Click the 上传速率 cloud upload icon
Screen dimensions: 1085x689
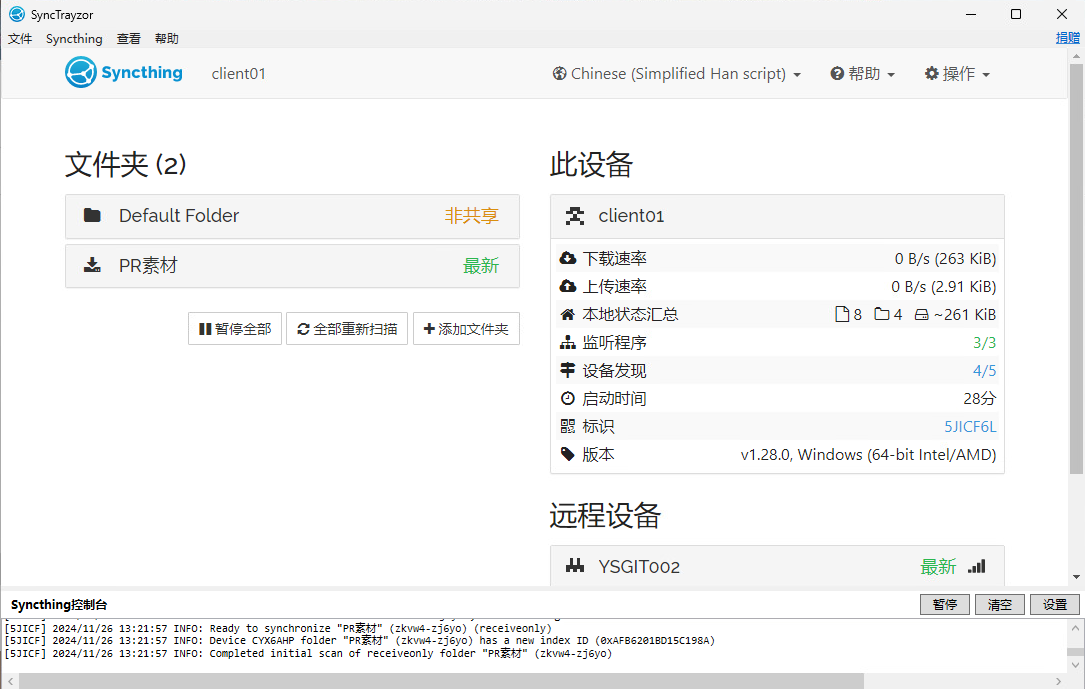pos(567,286)
